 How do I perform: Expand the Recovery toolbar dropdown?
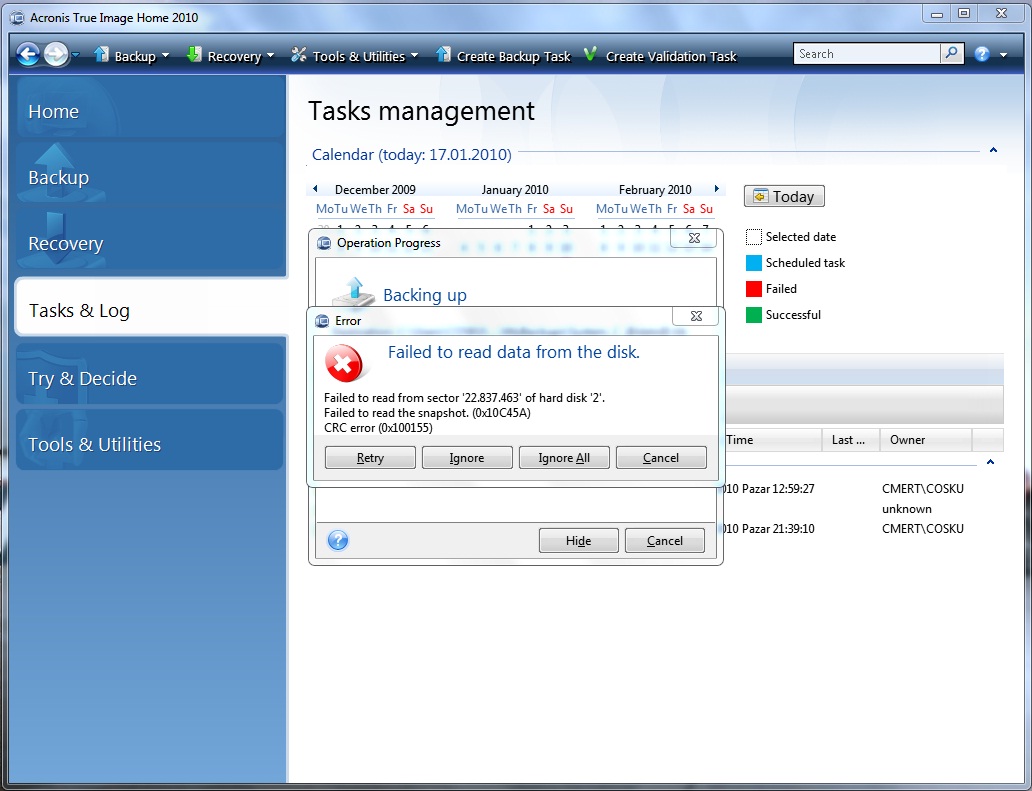[271, 56]
